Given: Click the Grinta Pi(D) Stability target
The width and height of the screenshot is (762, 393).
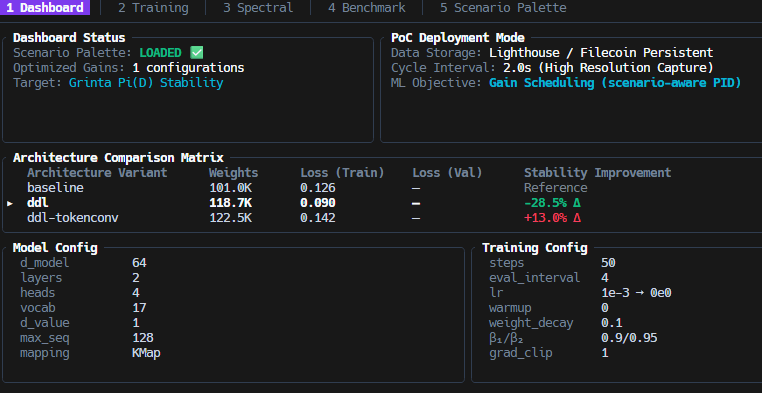Looking at the screenshot, I should [x=146, y=83].
